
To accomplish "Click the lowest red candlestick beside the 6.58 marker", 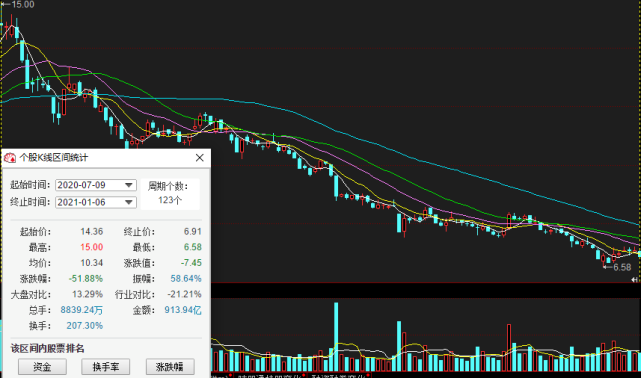I will (603, 259).
